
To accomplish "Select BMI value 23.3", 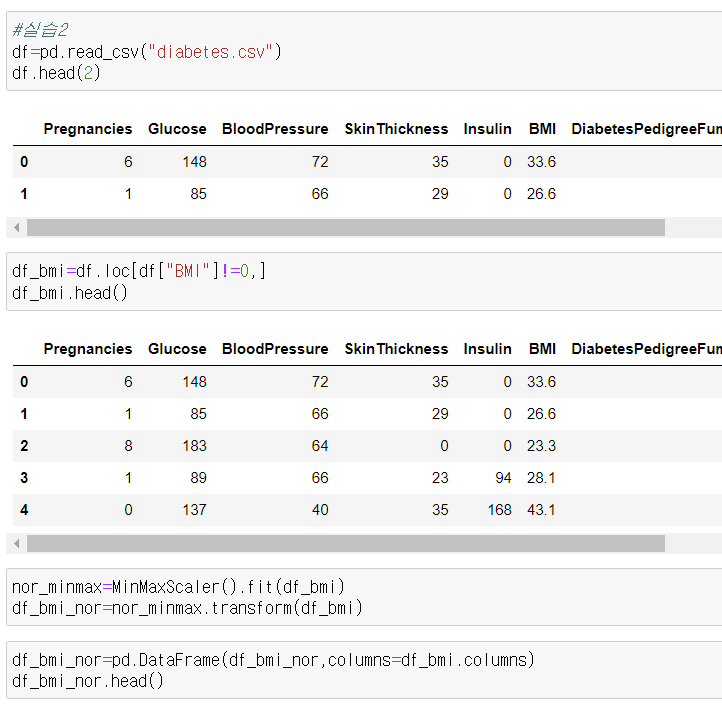I will [542, 446].
